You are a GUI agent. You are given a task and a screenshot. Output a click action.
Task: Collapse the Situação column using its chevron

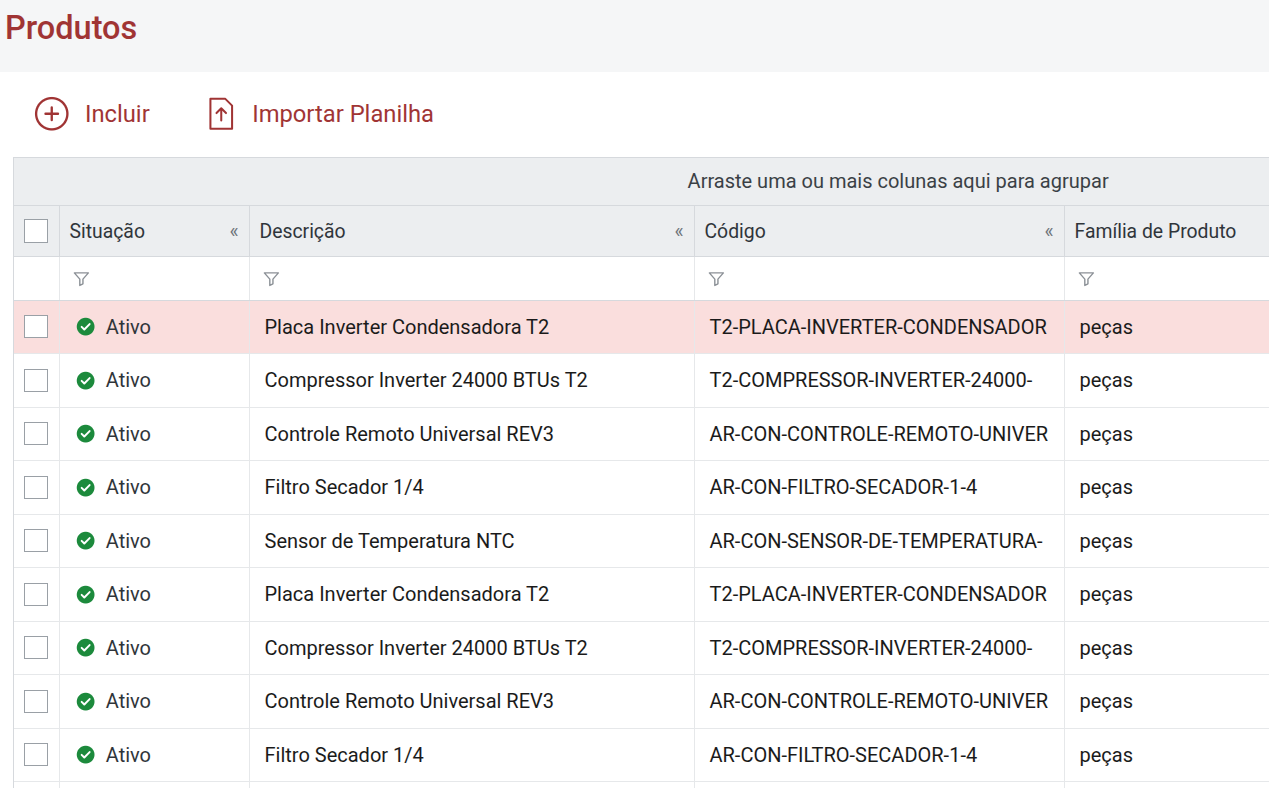point(234,232)
